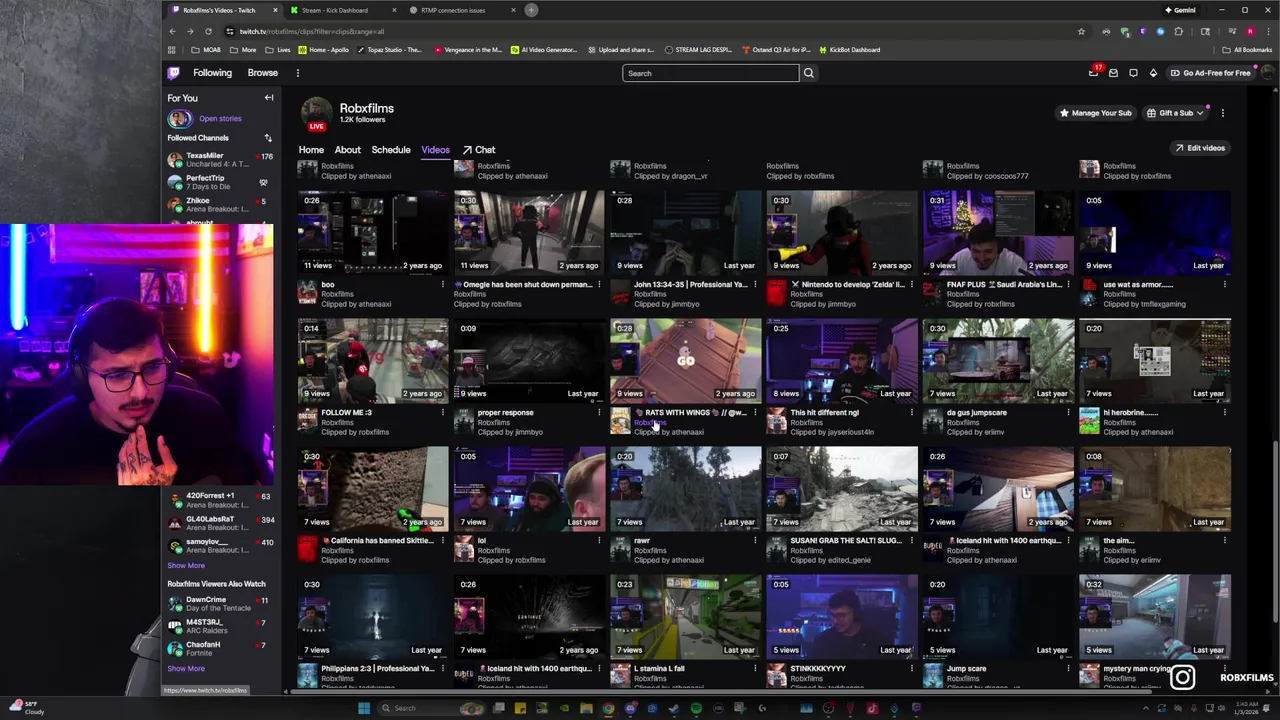
Task: Open Twitch top nav more-options dots
Action: coord(297,73)
